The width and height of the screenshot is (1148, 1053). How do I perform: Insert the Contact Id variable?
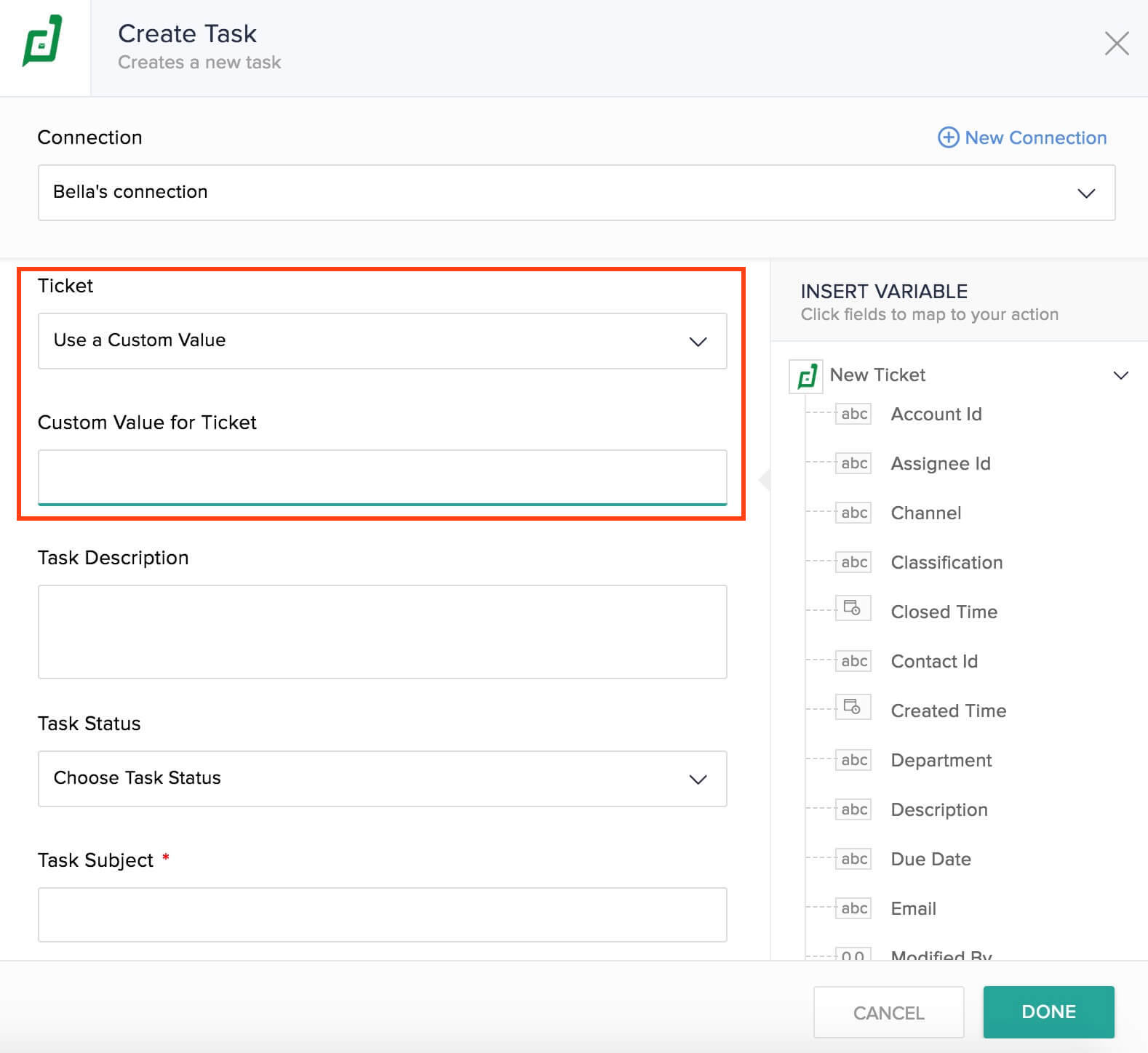pyautogui.click(x=934, y=662)
